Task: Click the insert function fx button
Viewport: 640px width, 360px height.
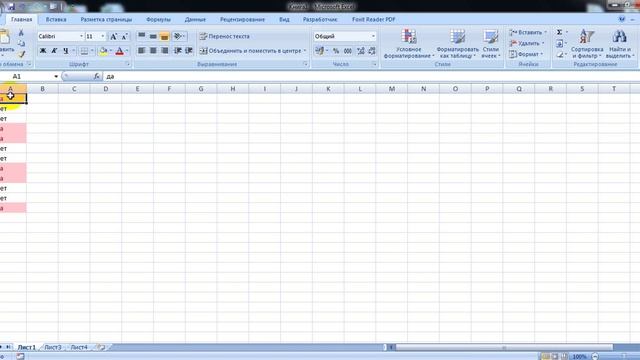Action: 97,76
